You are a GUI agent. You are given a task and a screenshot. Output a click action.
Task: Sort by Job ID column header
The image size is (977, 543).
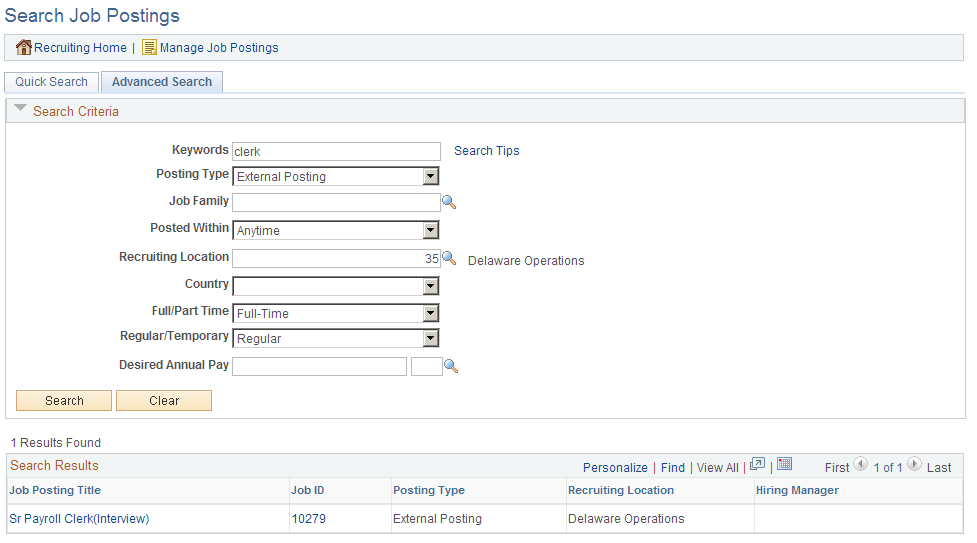(x=308, y=490)
